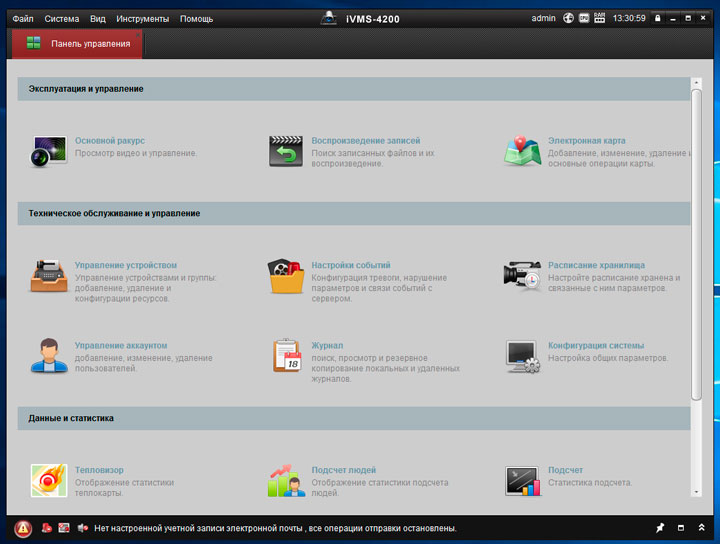Open the Файл menu
This screenshot has height=544, width=720.
[23, 18]
